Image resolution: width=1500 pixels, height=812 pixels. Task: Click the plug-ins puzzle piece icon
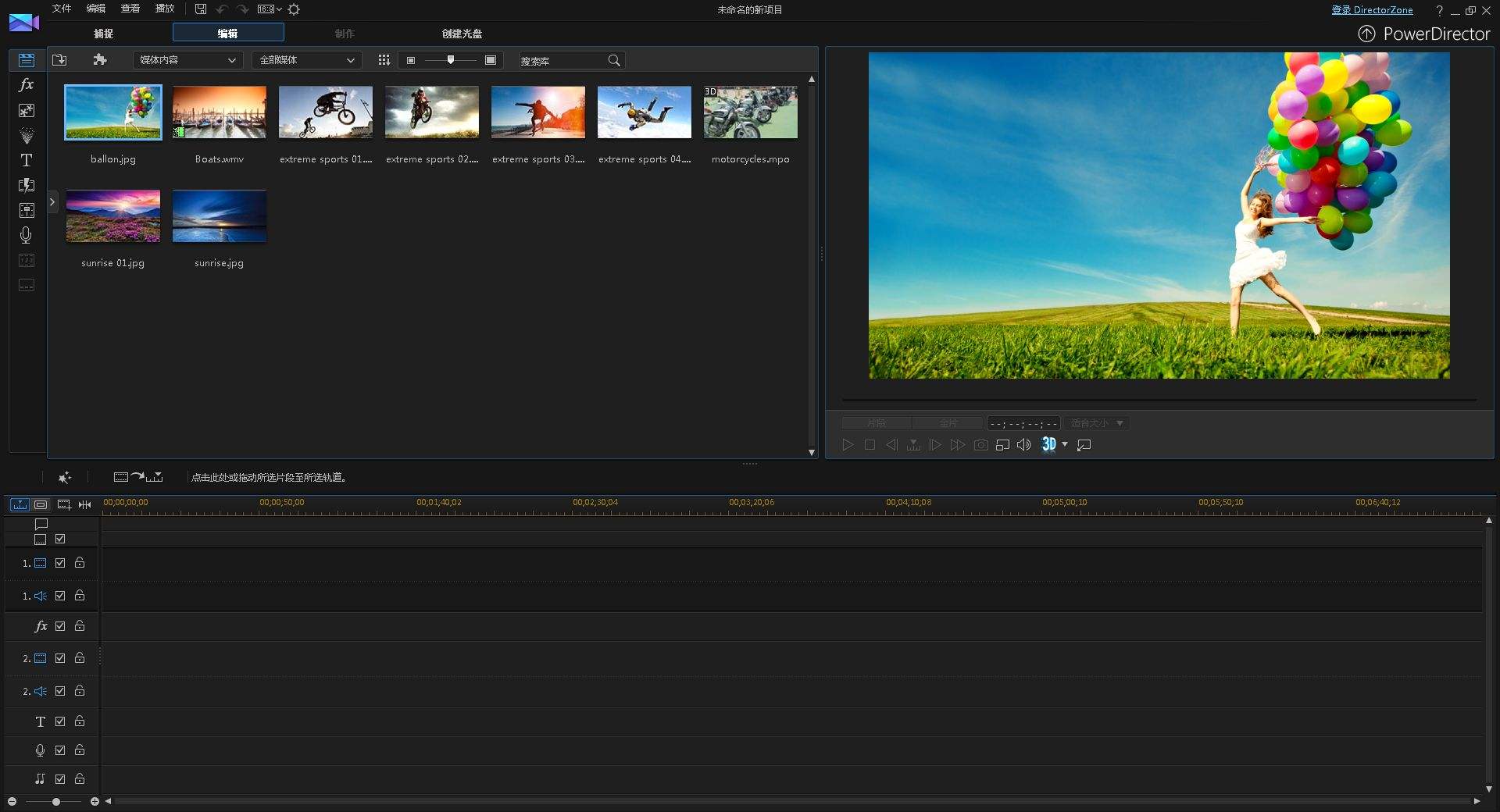[99, 60]
